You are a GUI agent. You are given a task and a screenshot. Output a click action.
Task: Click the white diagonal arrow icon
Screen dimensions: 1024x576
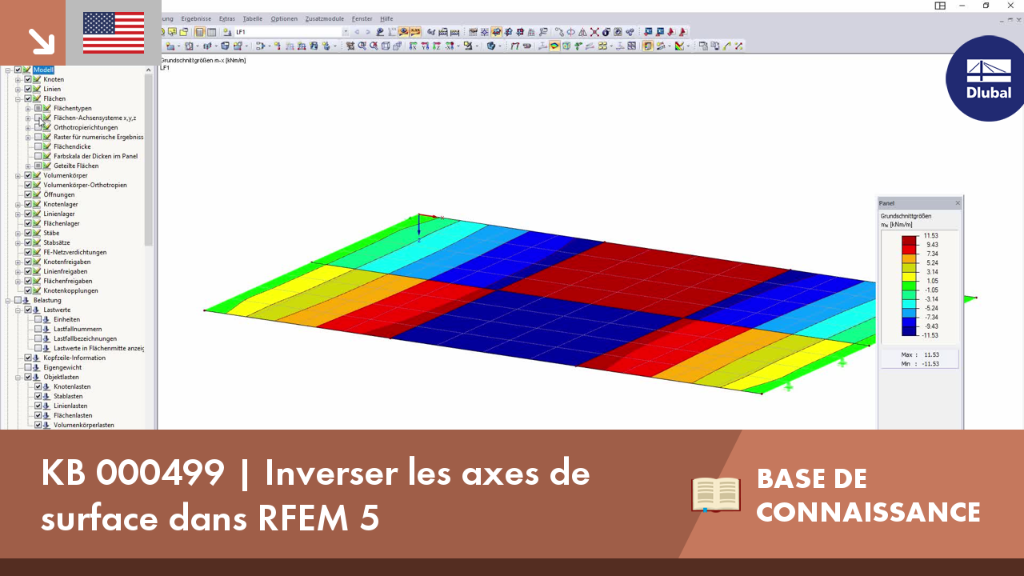click(x=41, y=41)
